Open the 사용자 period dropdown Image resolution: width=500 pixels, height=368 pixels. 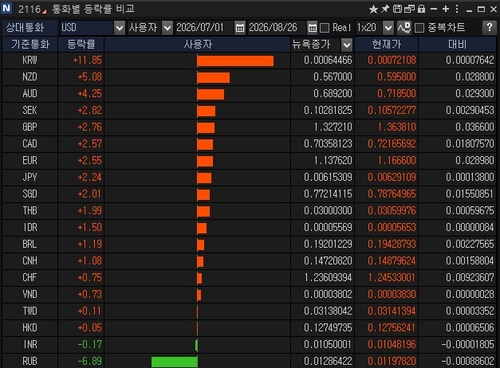pos(167,28)
